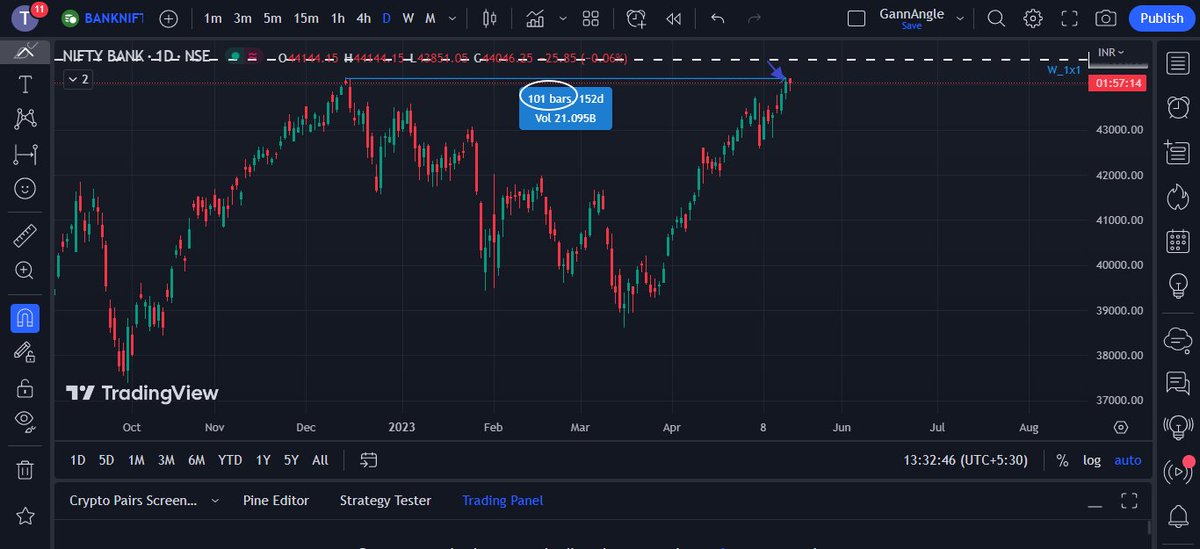Screen dimensions: 1200x549
Task: Select the trend line drawing tool
Action: [x=25, y=51]
